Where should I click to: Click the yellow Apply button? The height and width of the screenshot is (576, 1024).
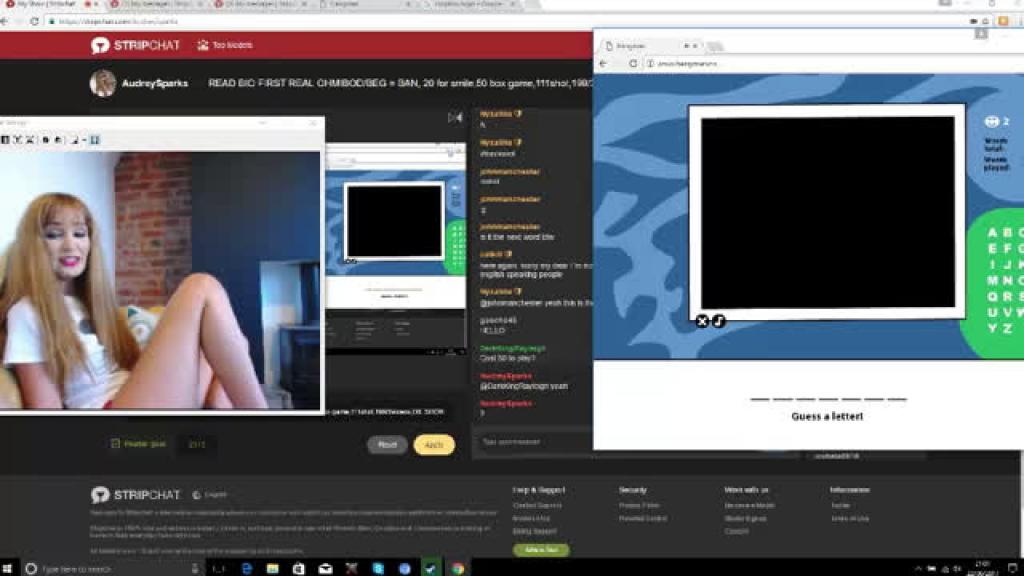point(434,445)
